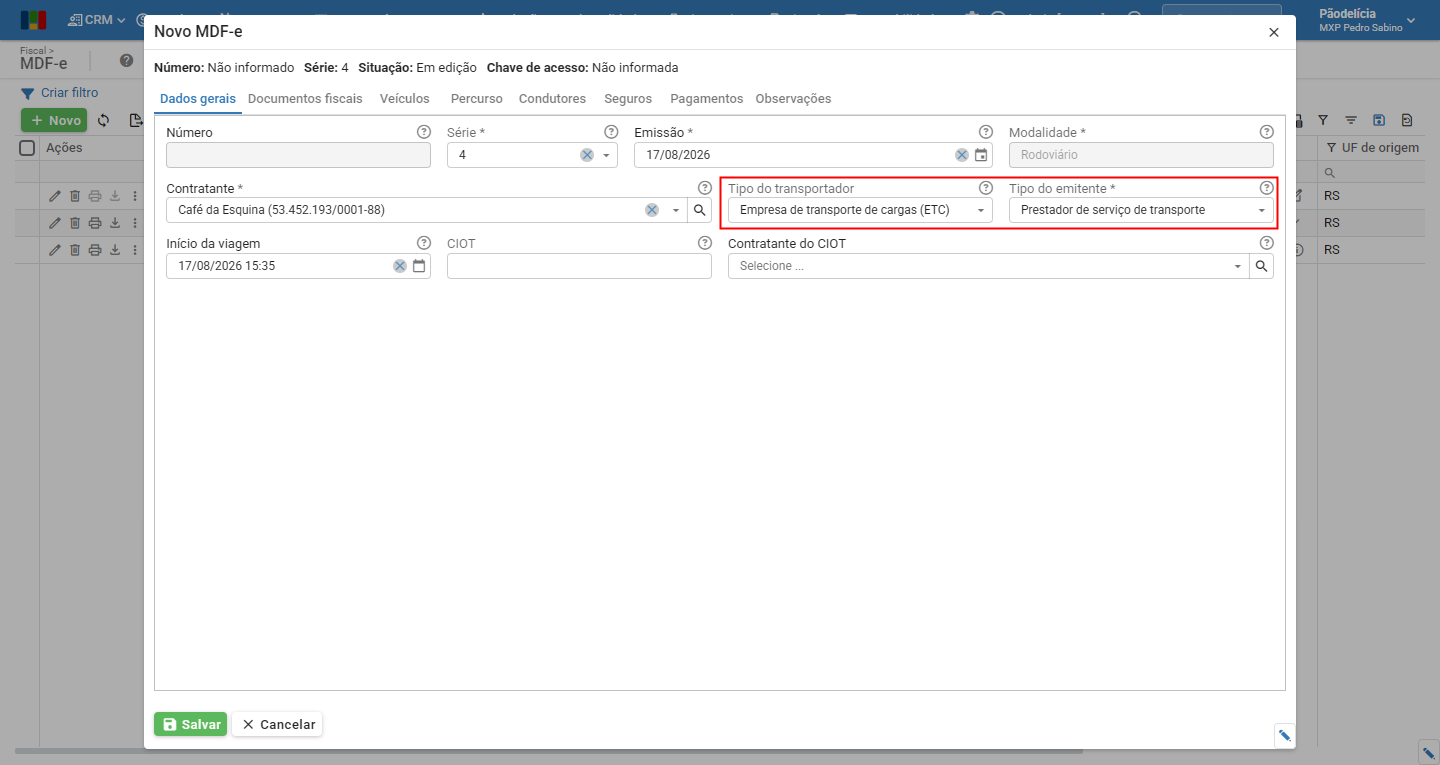Click magnifier next to Contratante do CIOT
The image size is (1440, 765).
click(x=1262, y=266)
